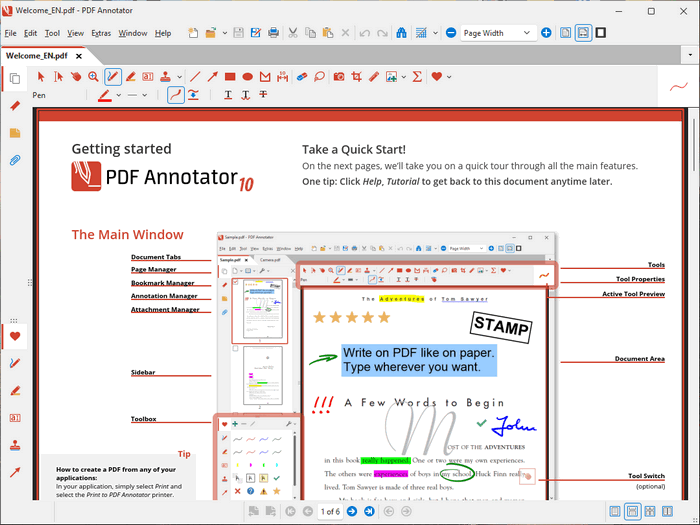Screen dimensions: 700x525
Task: Choose the Text tool
Action: [x=148, y=77]
